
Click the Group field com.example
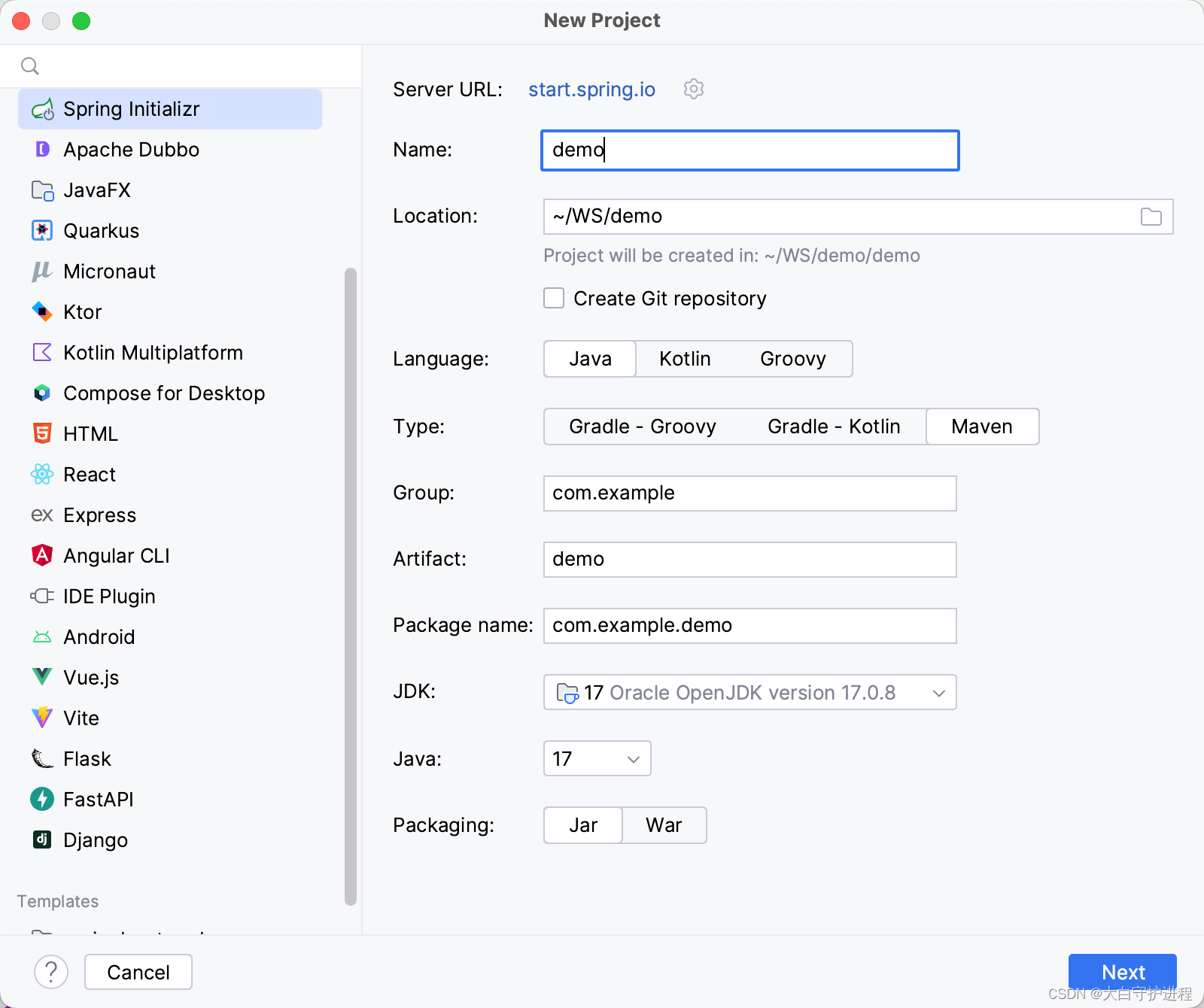click(750, 493)
